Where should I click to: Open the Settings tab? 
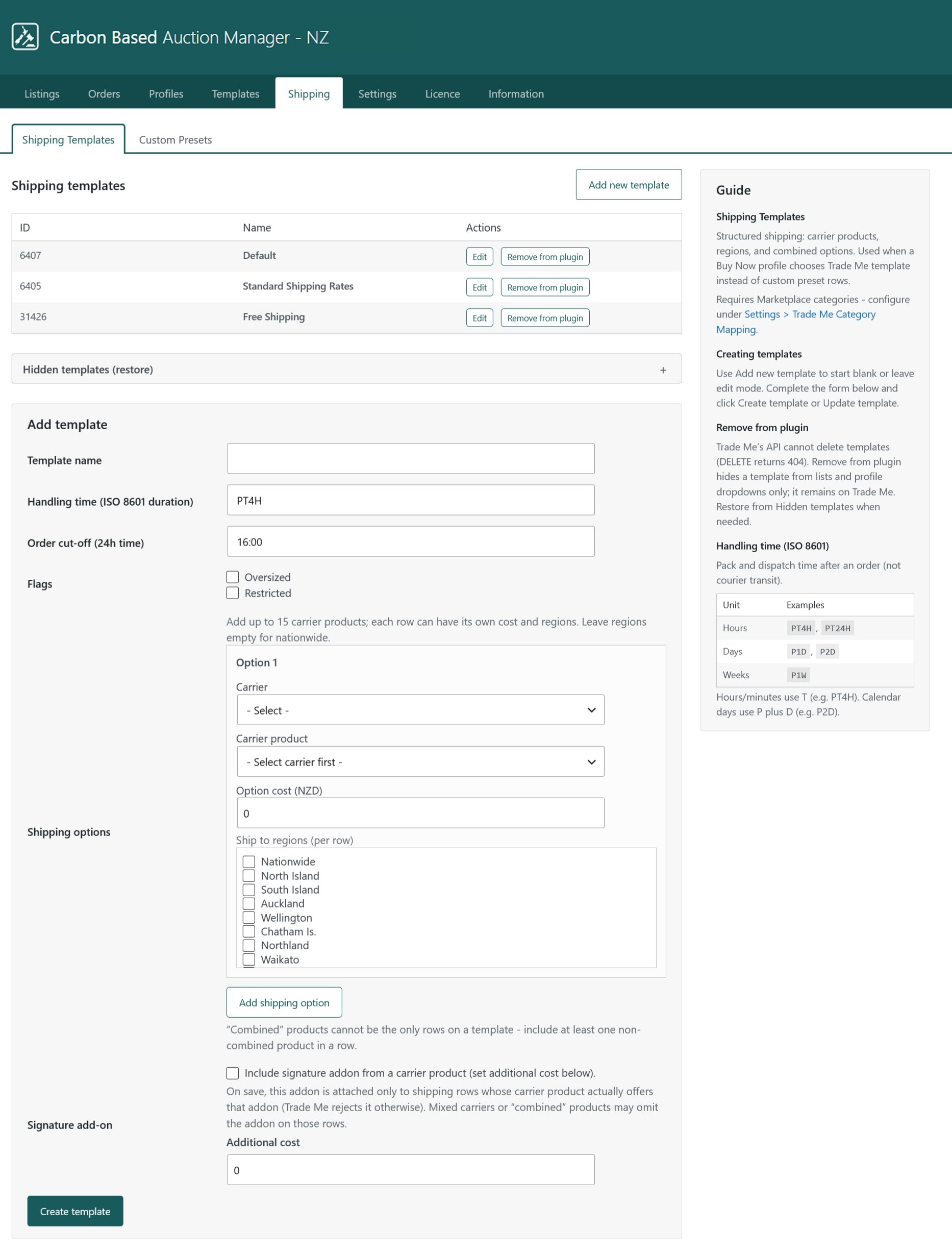pos(378,93)
